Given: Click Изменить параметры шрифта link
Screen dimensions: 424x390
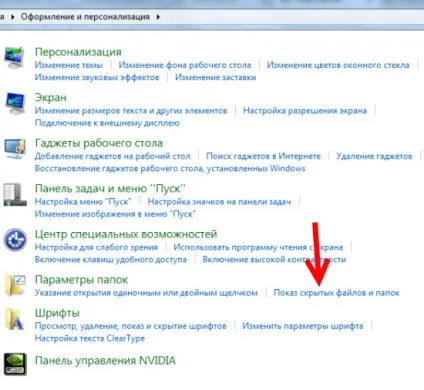Looking at the screenshot, I should (303, 326).
